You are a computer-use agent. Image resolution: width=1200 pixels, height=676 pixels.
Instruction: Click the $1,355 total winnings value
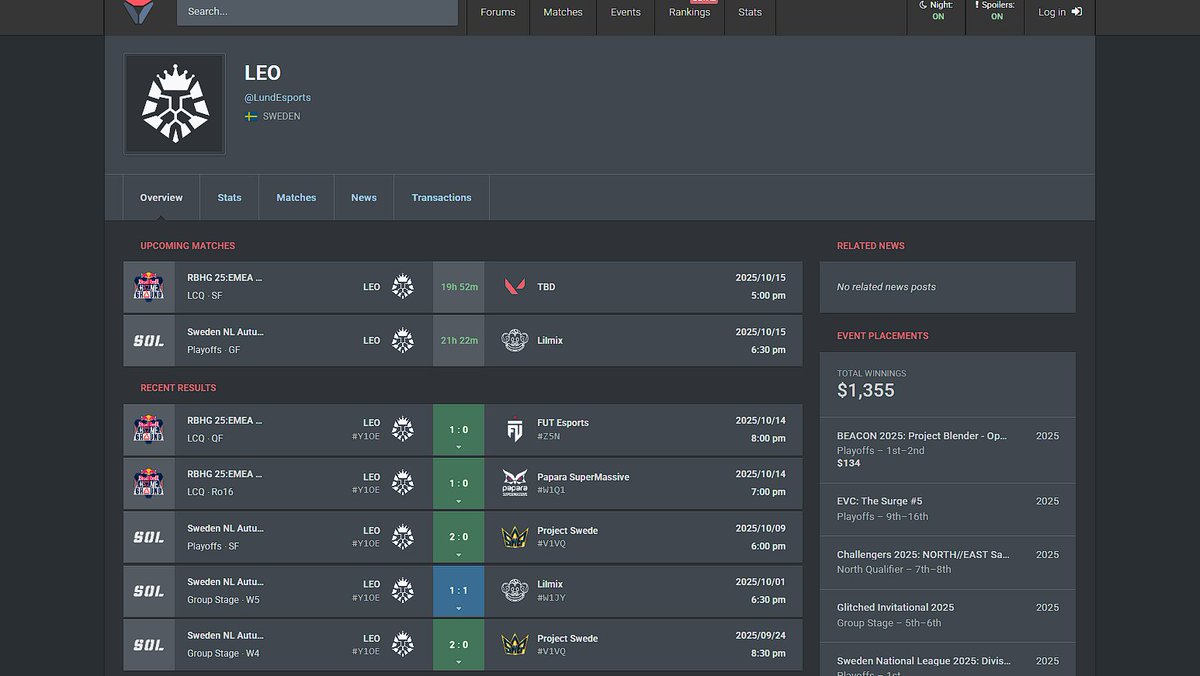[866, 391]
